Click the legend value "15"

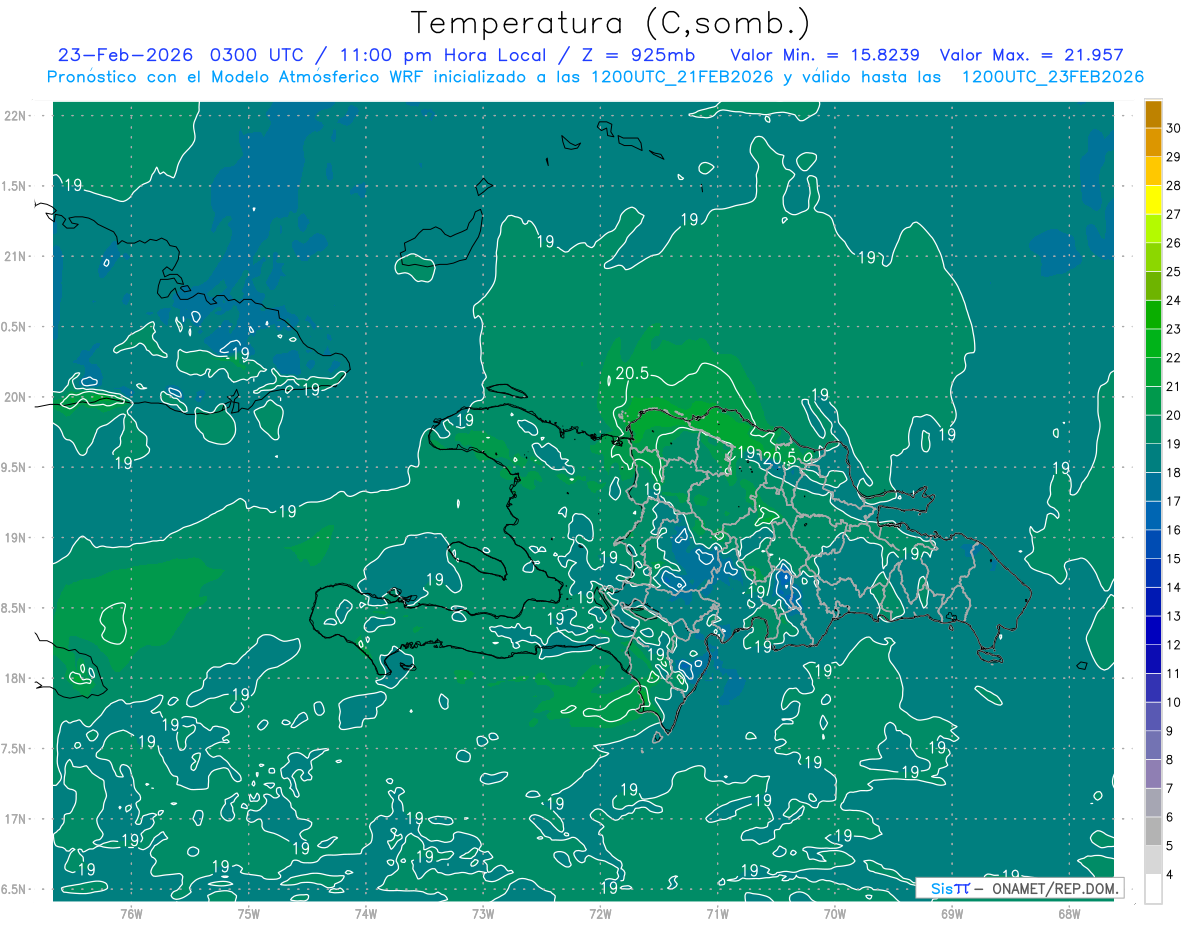(1174, 559)
